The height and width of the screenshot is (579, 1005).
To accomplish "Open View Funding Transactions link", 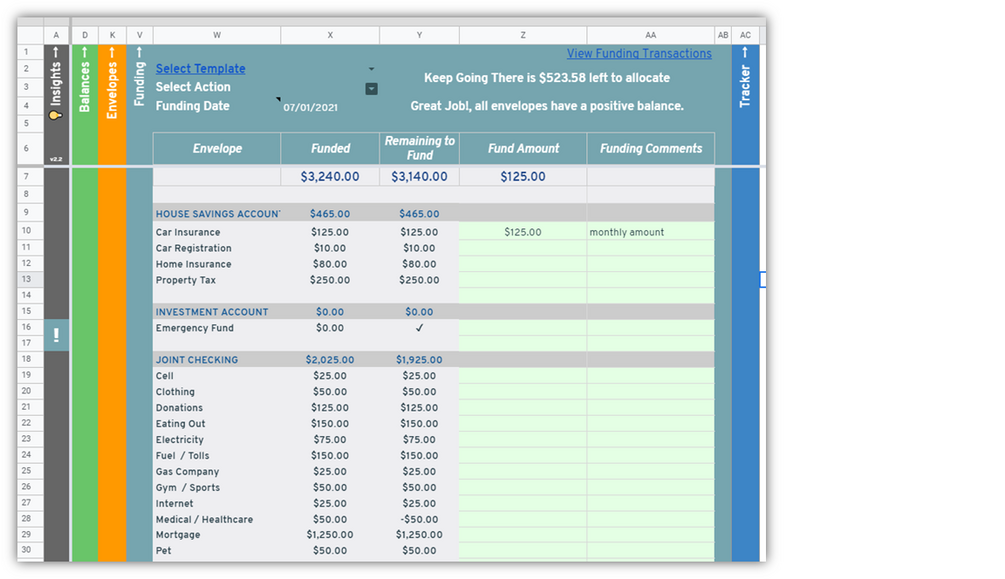I will click(x=639, y=54).
